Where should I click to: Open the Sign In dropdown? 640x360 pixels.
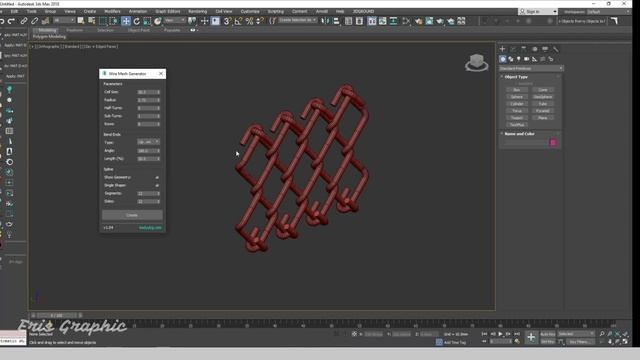coord(538,11)
